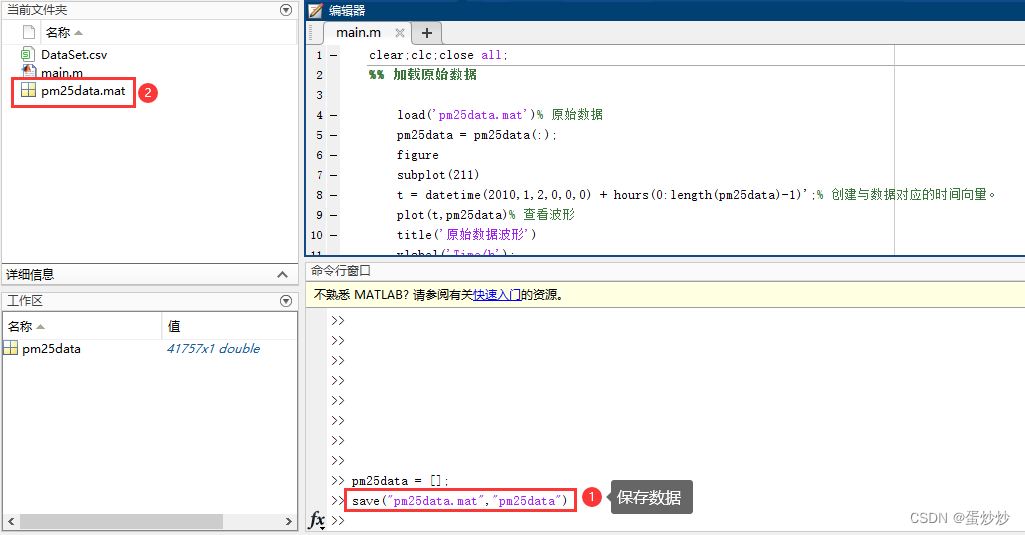The height and width of the screenshot is (535, 1025).
Task: Sort files by Name column header
Action: tap(64, 32)
